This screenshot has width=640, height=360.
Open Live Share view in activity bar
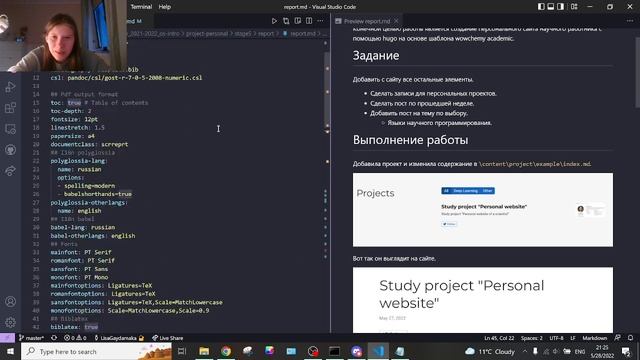tap(10, 171)
